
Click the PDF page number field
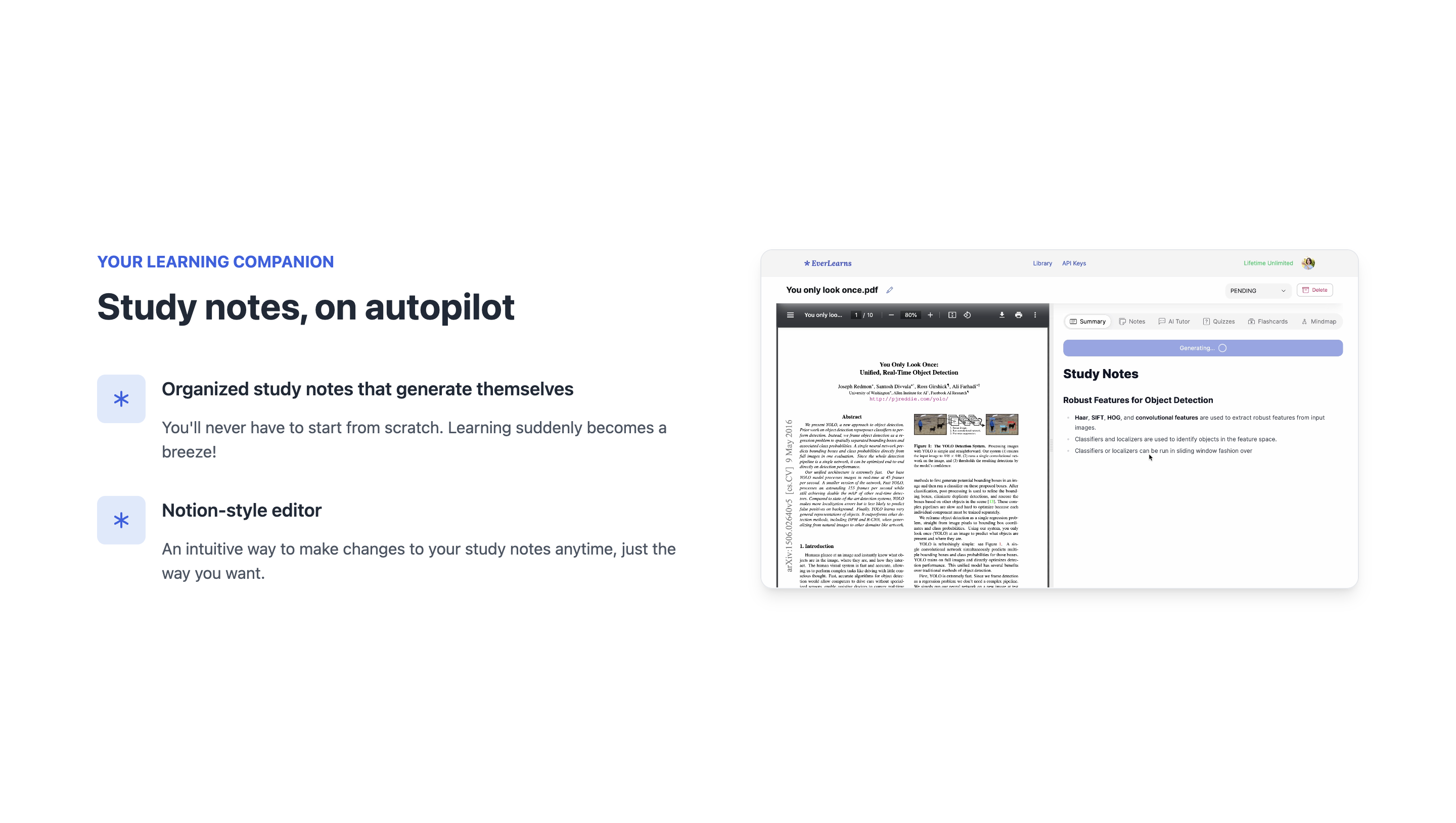click(856, 315)
